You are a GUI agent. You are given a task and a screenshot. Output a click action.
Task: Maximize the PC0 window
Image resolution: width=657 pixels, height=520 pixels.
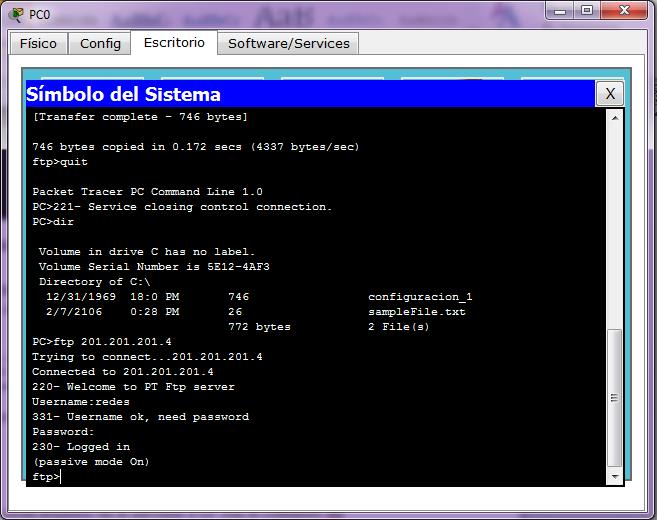click(587, 11)
